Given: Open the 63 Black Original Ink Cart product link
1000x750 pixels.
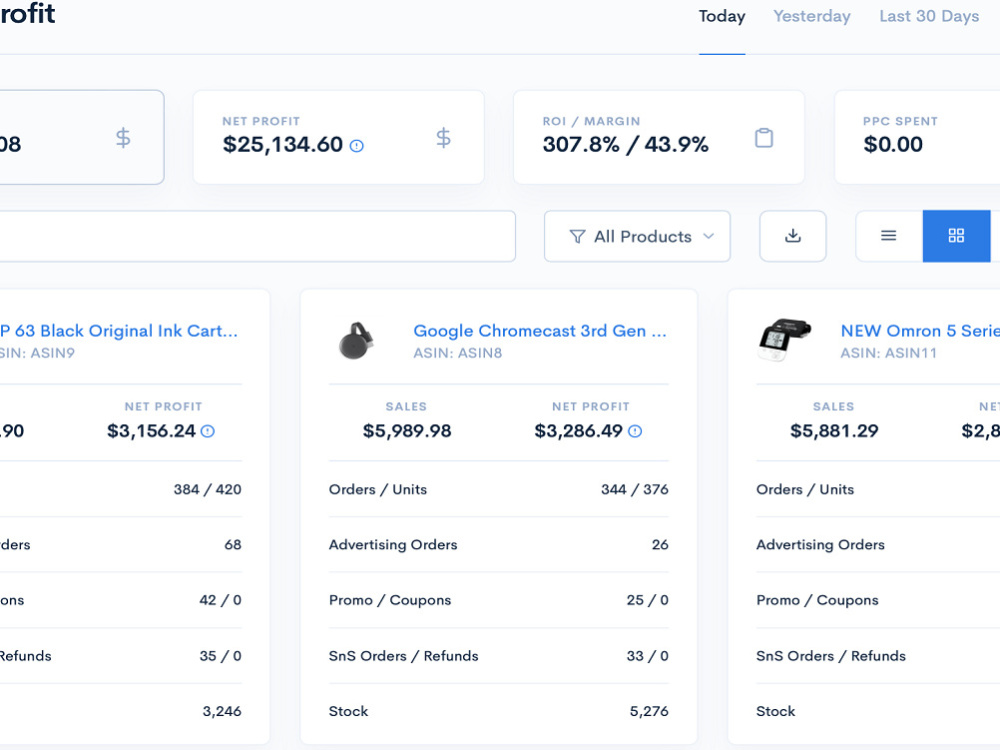Looking at the screenshot, I should [x=119, y=330].
